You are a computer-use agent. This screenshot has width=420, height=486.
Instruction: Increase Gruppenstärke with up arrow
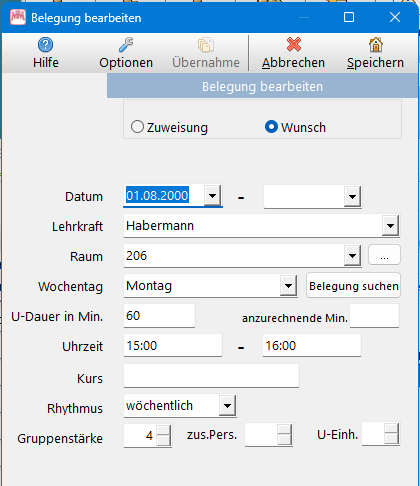163,430
